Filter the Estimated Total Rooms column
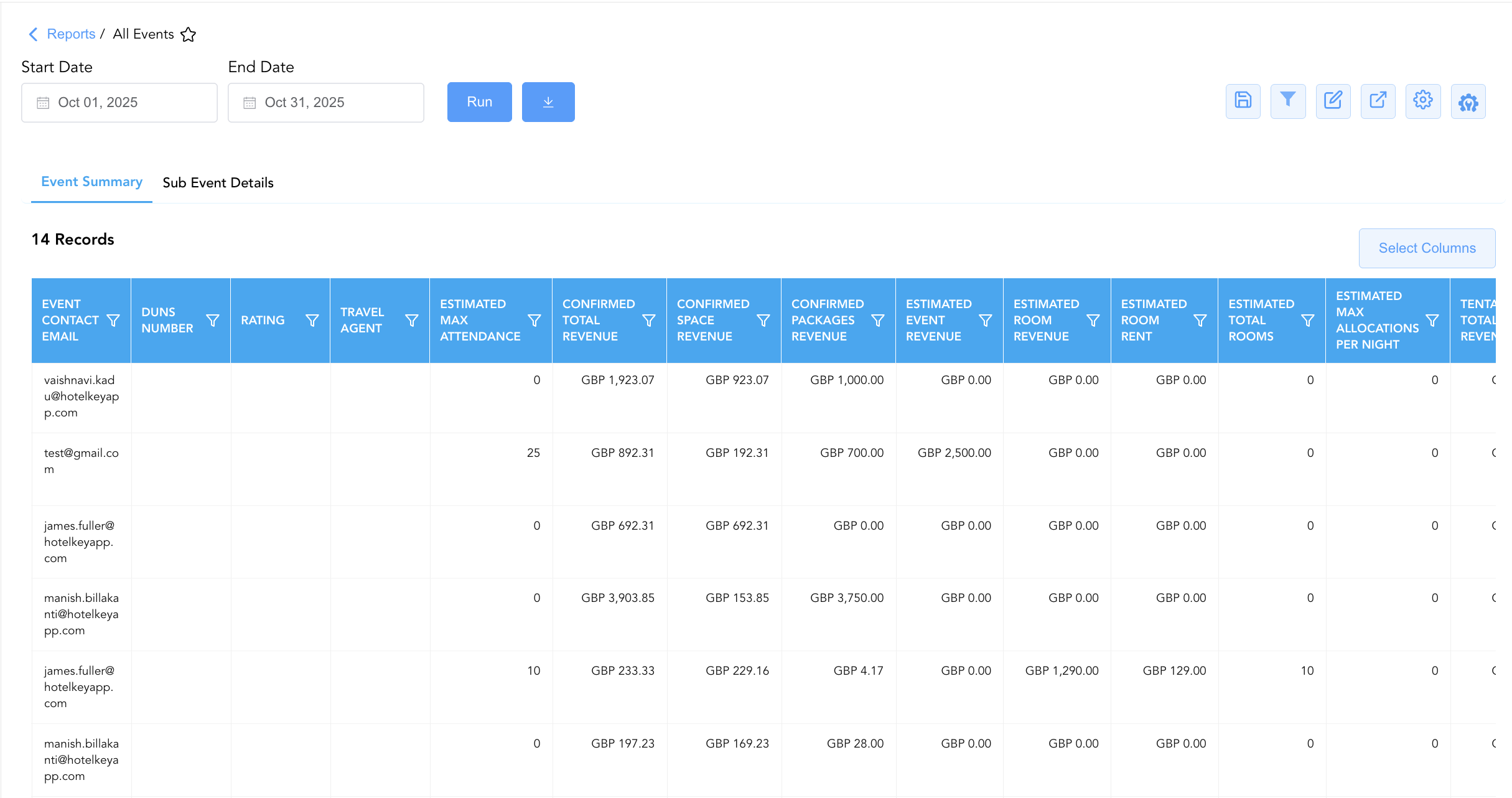1512x798 pixels. pos(1308,320)
